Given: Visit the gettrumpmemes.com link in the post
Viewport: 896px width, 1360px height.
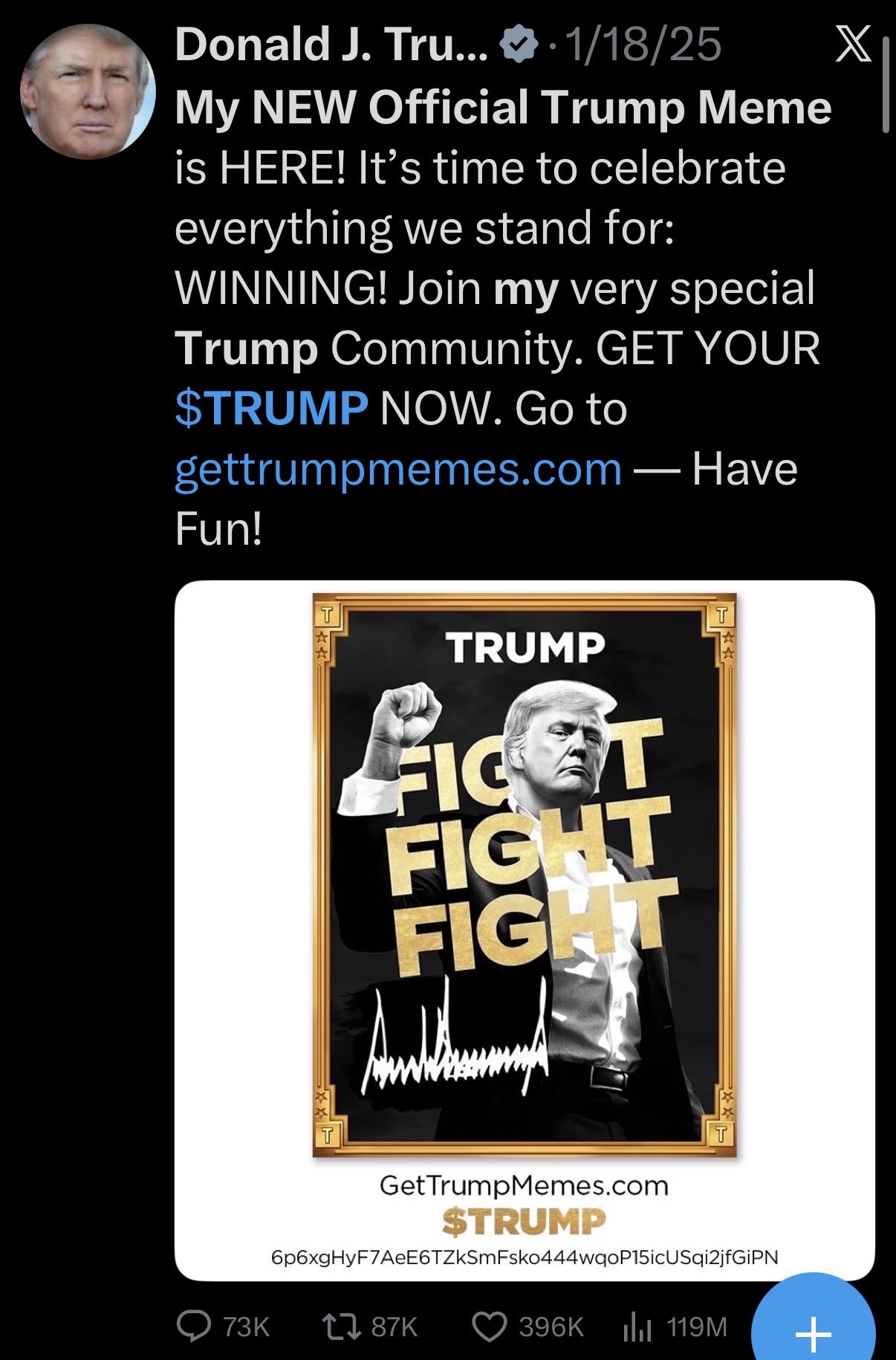Looking at the screenshot, I should point(398,469).
